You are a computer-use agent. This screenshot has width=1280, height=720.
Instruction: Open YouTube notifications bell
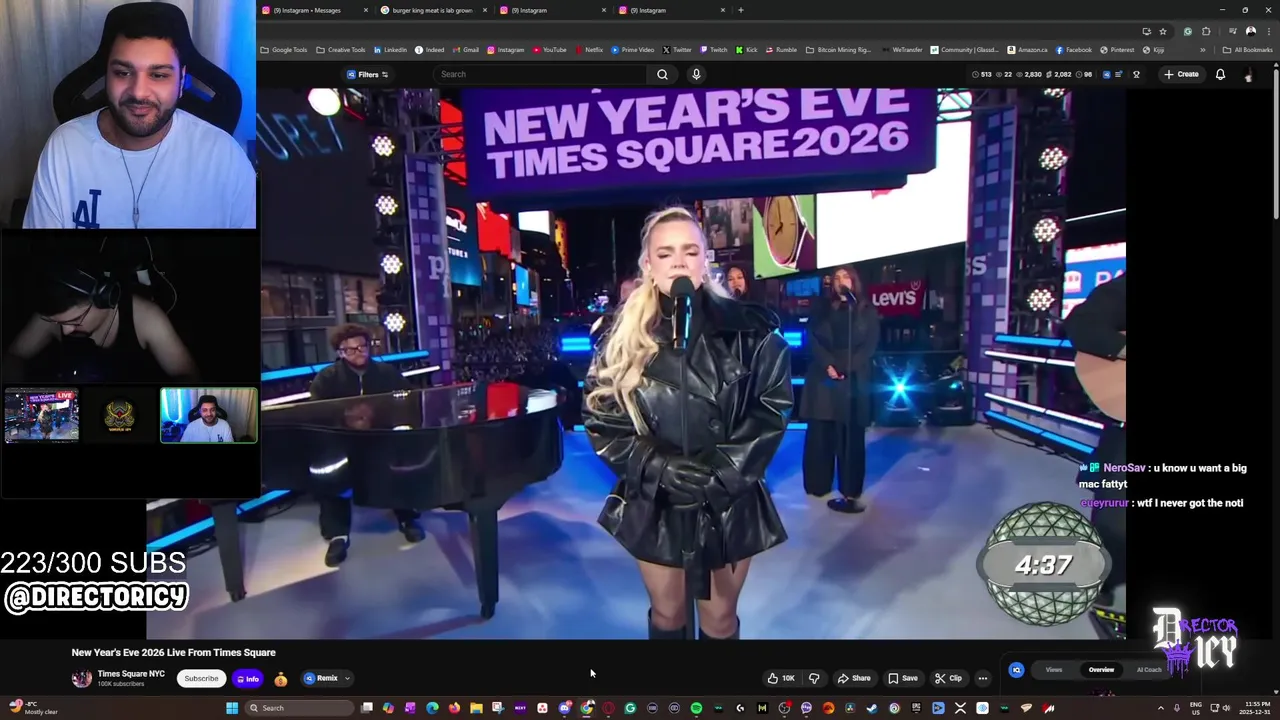click(1220, 74)
